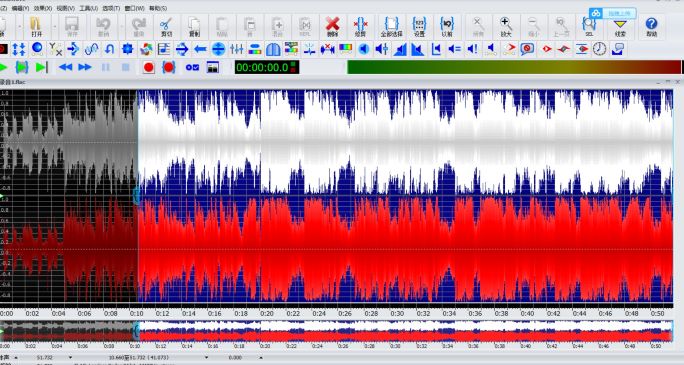Screen dimensions: 684x365
Task: Open the selection range dropdown in status bar
Action: 207,358
